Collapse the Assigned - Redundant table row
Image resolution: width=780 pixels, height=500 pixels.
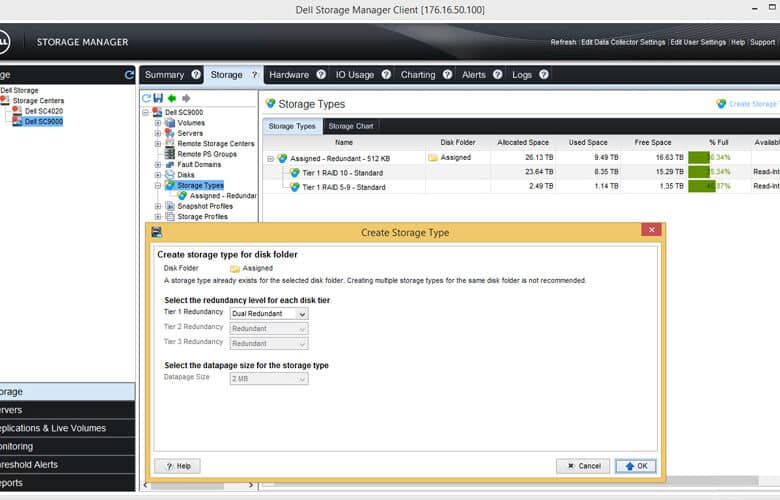[x=270, y=159]
